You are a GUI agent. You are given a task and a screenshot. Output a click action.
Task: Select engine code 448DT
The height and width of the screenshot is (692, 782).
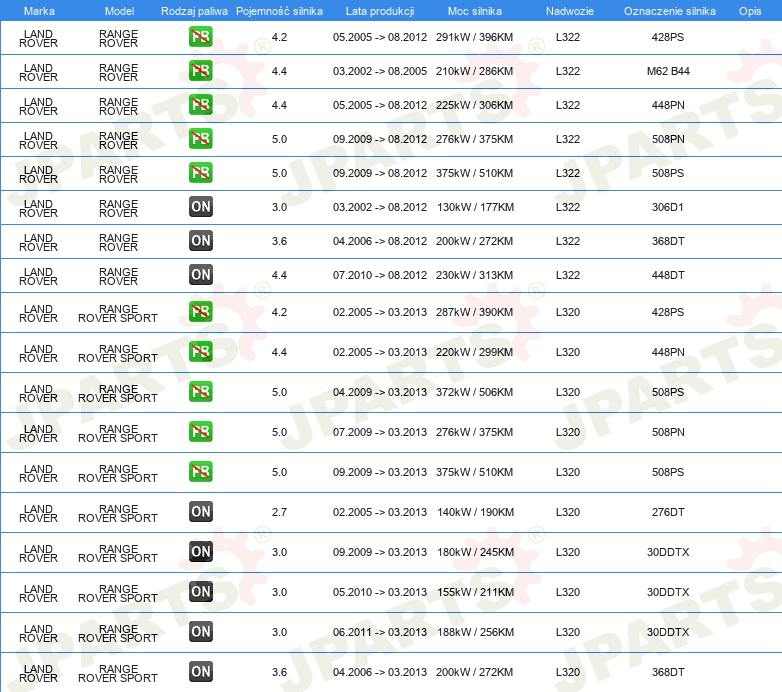[x=668, y=275]
